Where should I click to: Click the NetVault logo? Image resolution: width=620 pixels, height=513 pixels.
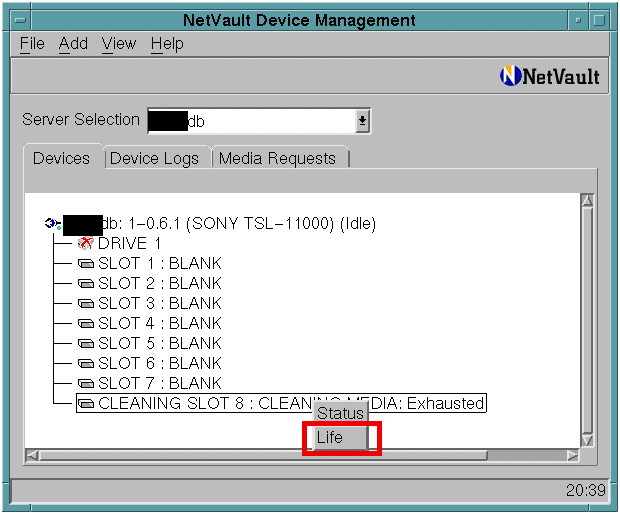tap(550, 76)
